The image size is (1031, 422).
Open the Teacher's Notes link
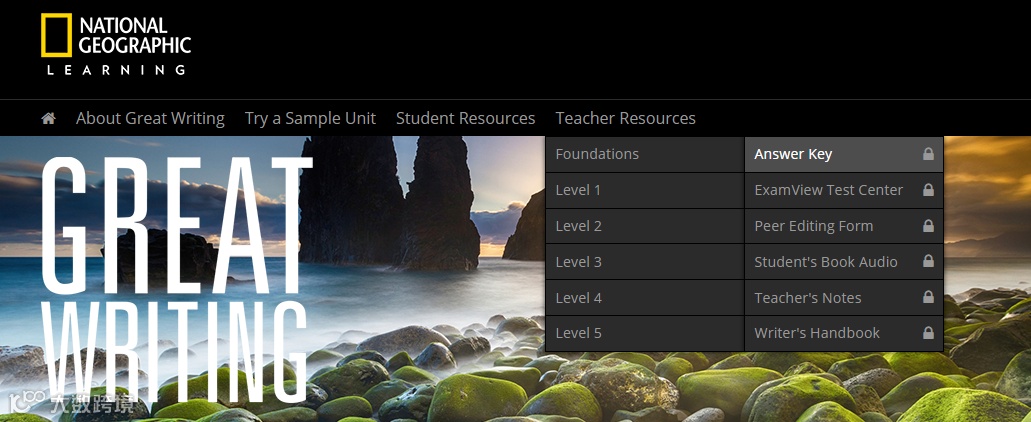point(844,298)
